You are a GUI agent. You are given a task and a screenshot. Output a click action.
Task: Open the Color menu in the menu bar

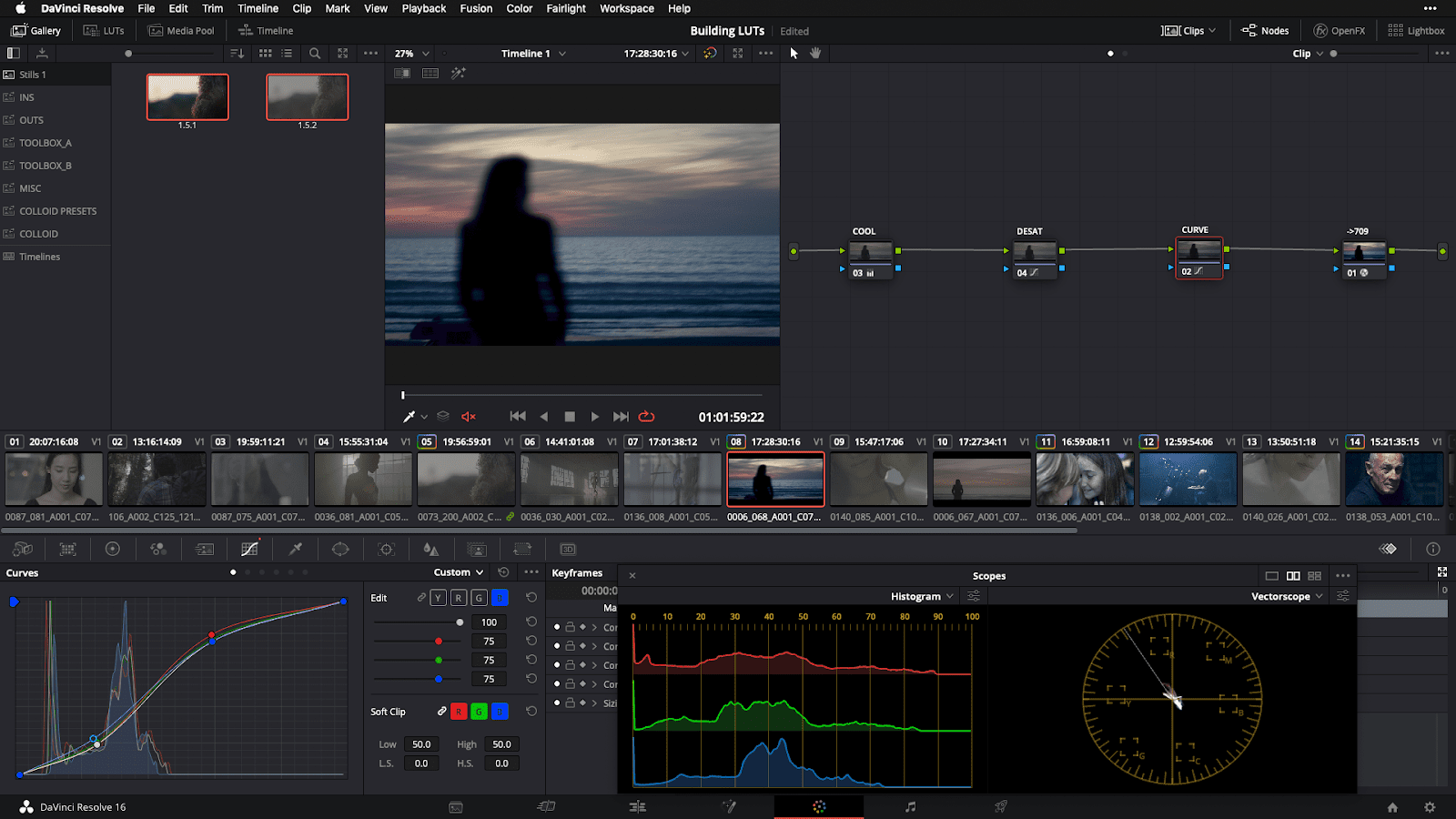(519, 8)
